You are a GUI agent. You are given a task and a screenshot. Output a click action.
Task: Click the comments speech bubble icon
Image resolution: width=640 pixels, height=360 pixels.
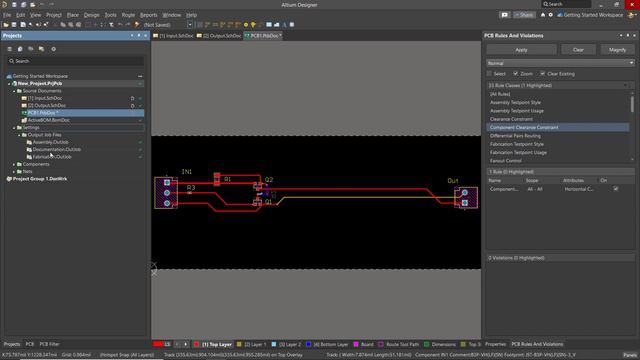coord(504,15)
